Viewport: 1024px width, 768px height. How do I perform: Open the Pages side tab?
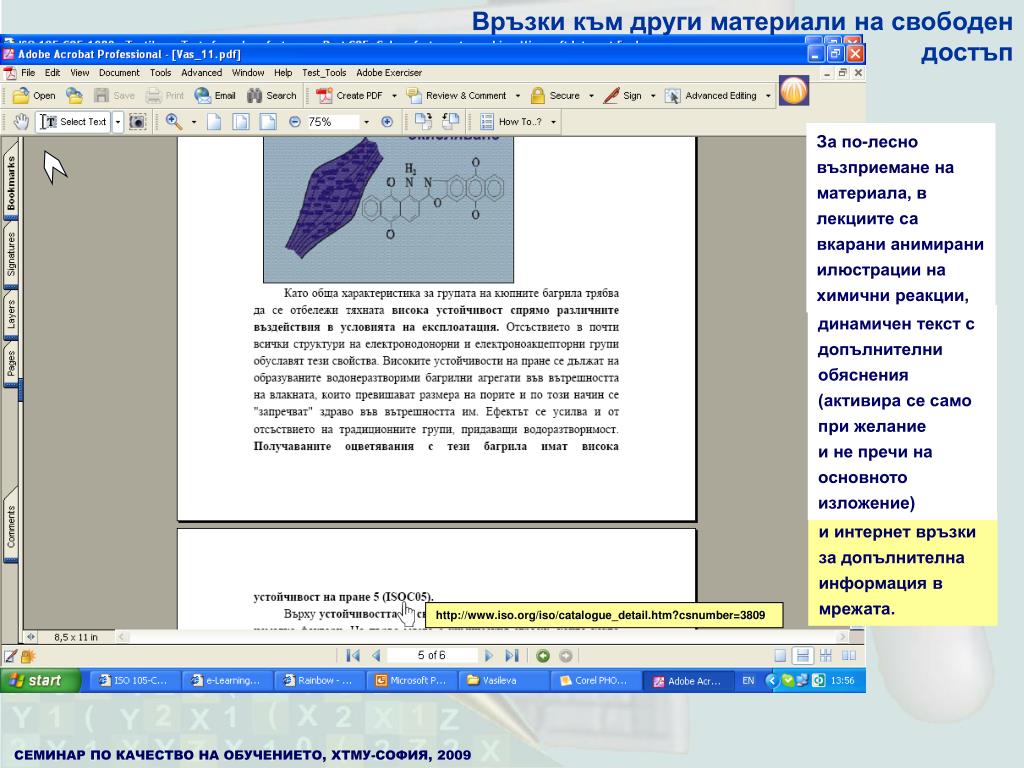[x=11, y=363]
